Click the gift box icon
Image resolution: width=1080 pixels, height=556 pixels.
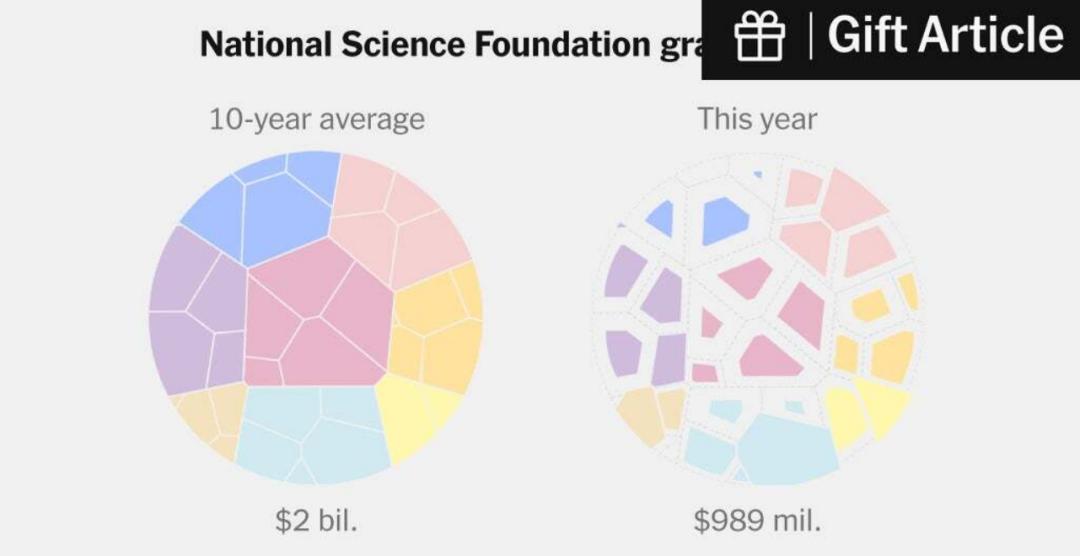pos(760,39)
